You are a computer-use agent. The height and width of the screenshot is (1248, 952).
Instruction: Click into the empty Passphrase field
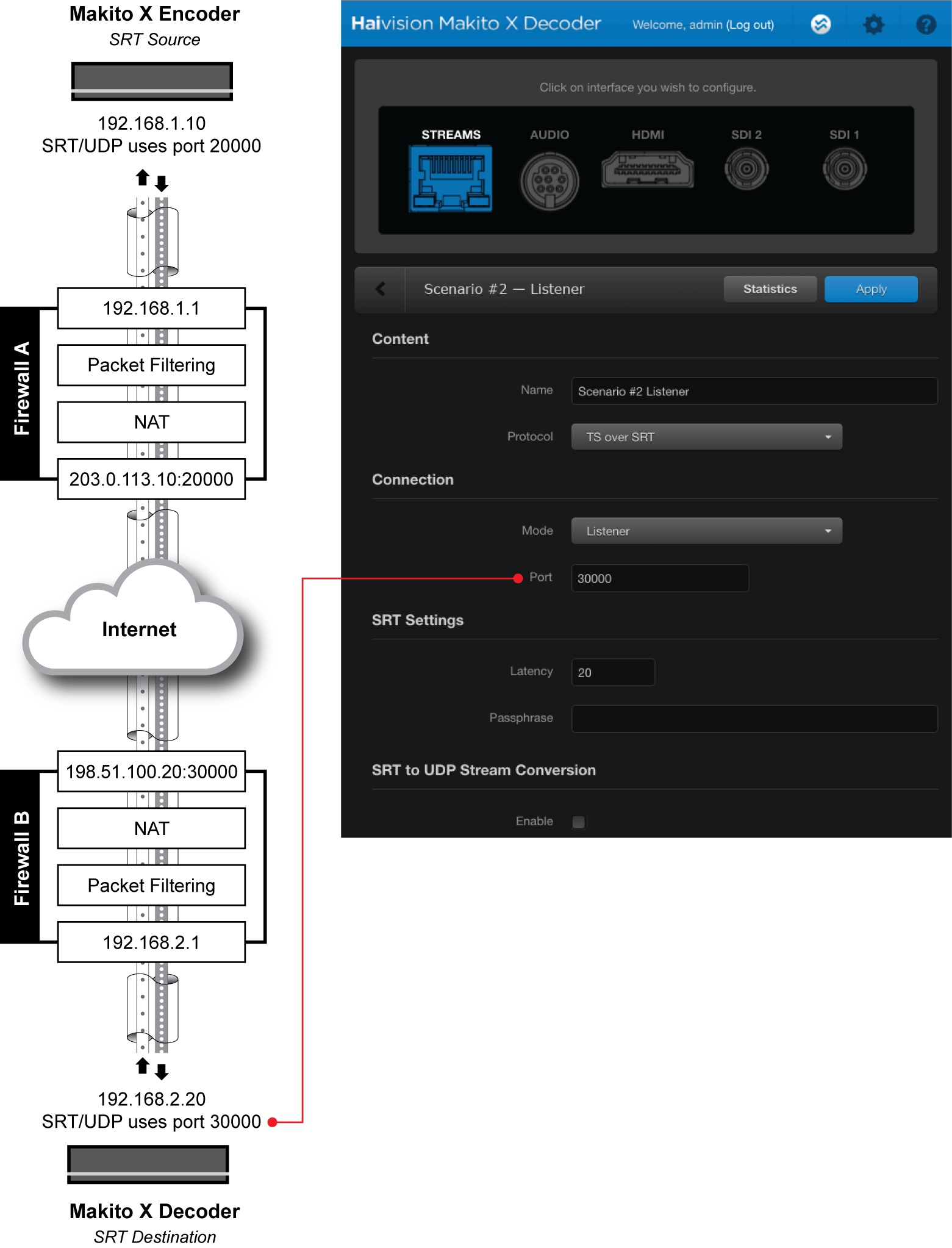pos(754,719)
